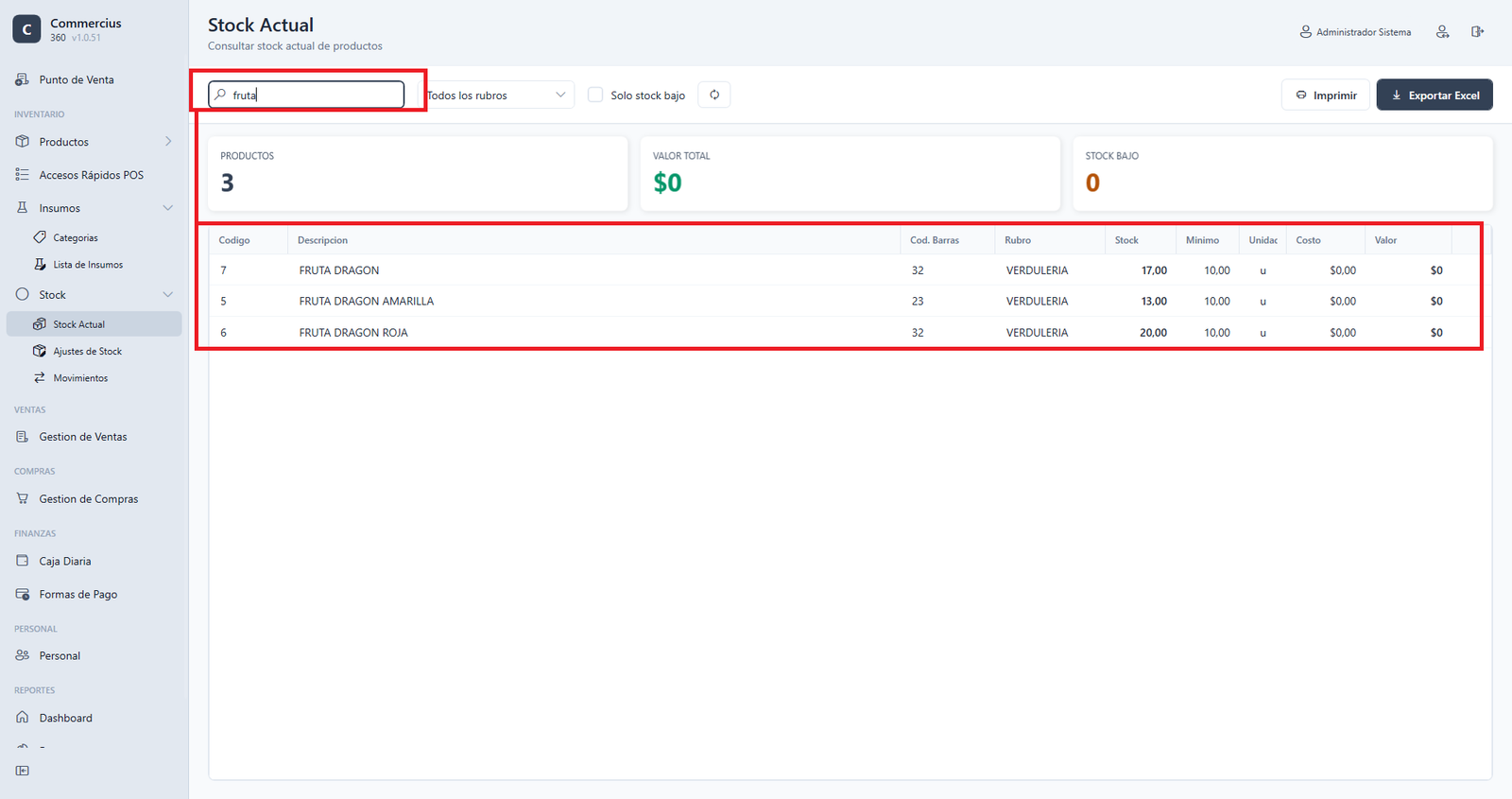Image resolution: width=1512 pixels, height=799 pixels.
Task: Enable the Solo stock bajo checkbox
Action: [595, 95]
